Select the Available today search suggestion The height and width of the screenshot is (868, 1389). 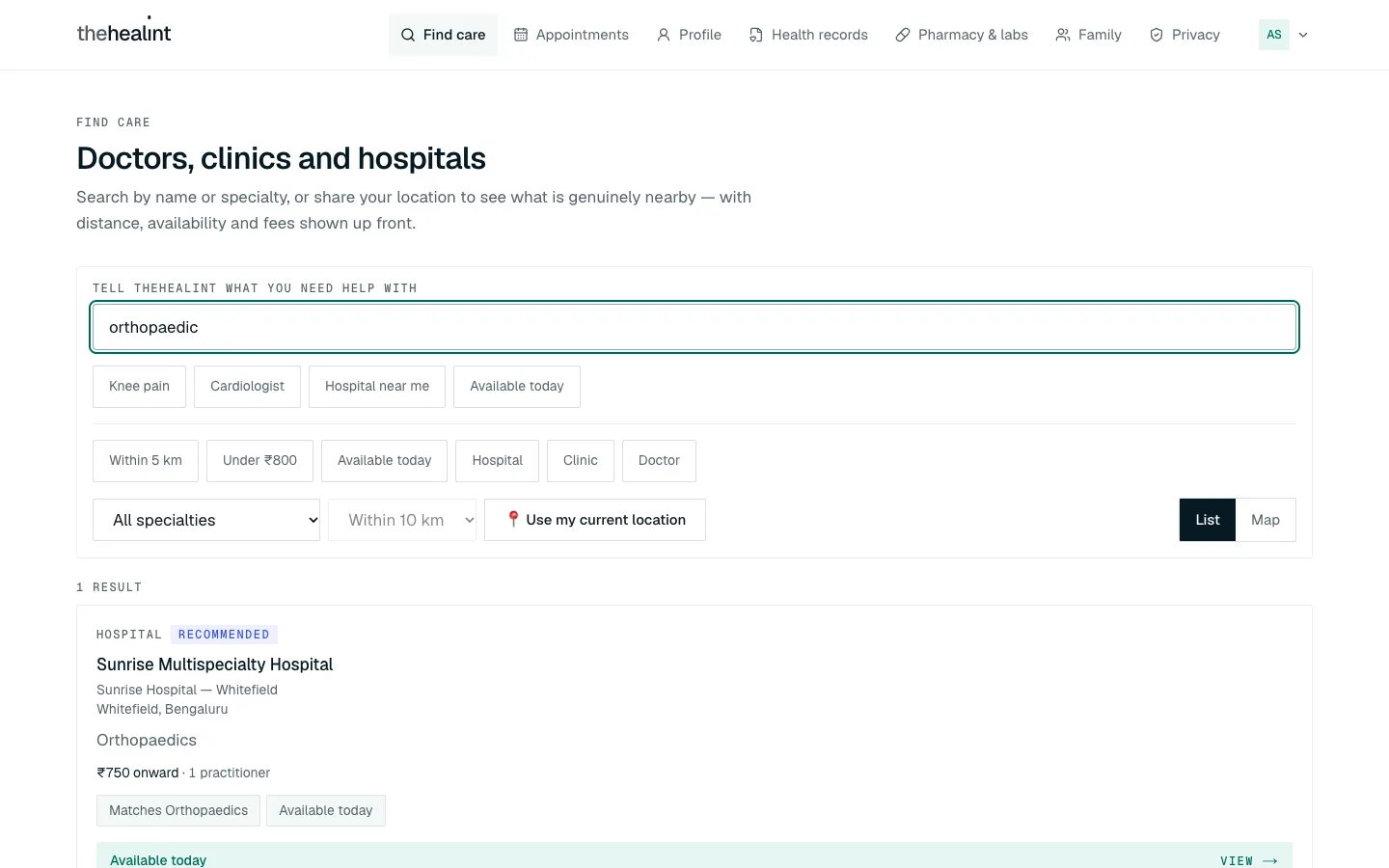[x=517, y=387]
